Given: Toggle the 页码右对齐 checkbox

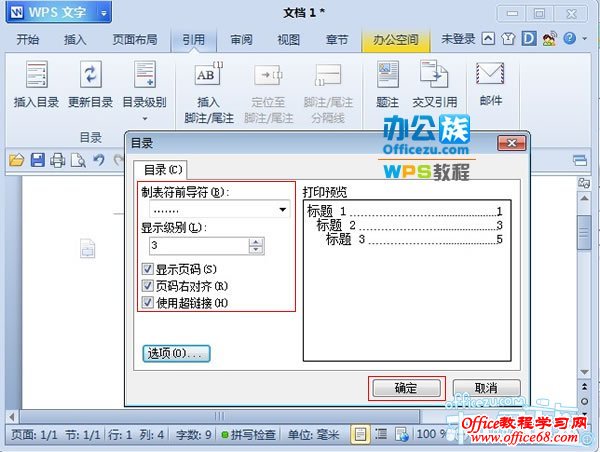Looking at the screenshot, I should pos(147,286).
